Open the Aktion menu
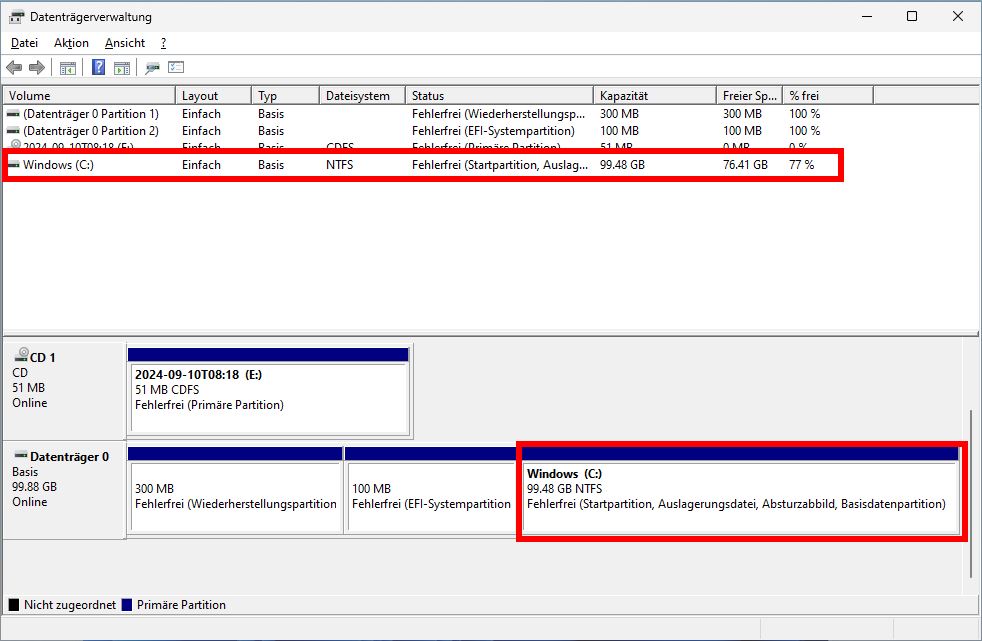Screen dimensions: 982x641 70,43
